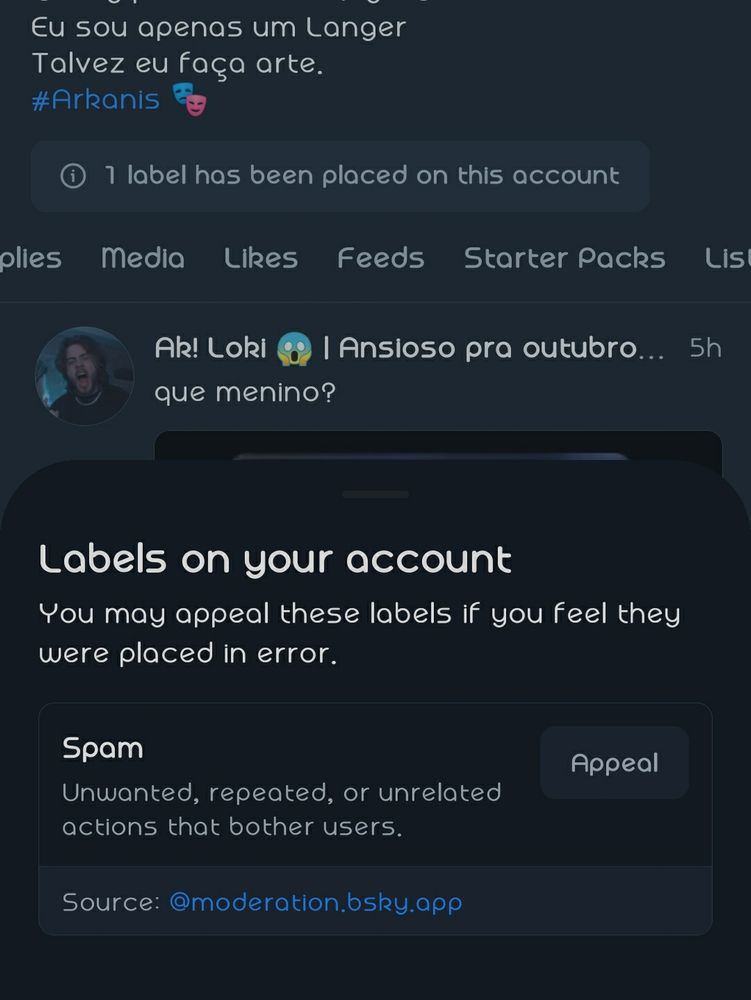Click the 5h post timestamp
751x1000 pixels.
point(705,349)
